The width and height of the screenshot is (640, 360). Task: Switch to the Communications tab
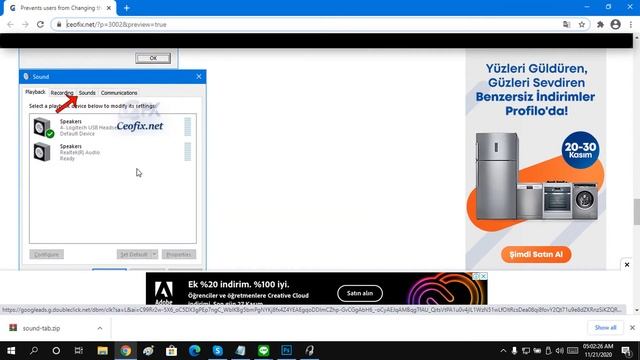point(119,93)
